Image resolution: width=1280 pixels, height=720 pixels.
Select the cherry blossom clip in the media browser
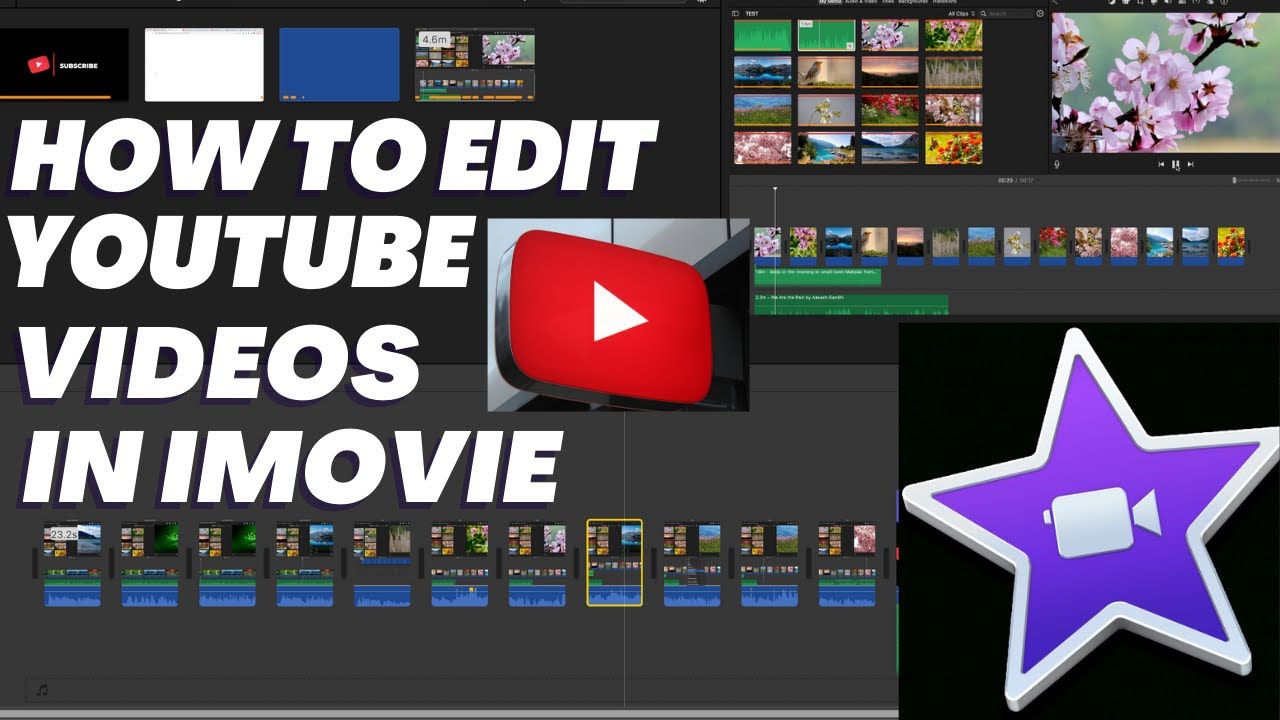click(x=890, y=35)
